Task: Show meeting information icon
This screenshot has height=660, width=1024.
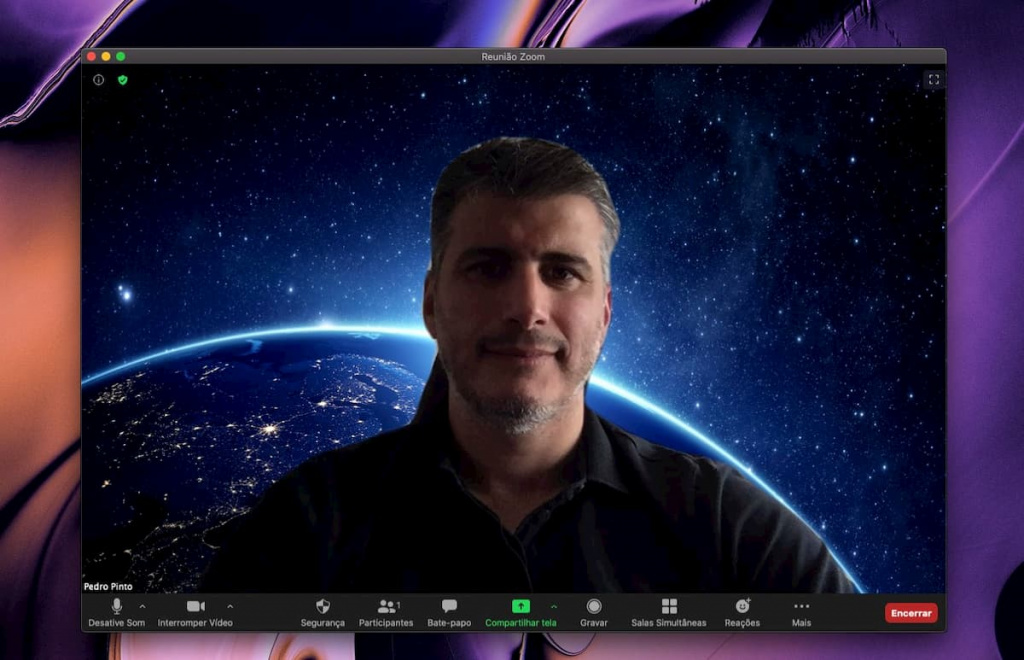Action: pos(99,80)
